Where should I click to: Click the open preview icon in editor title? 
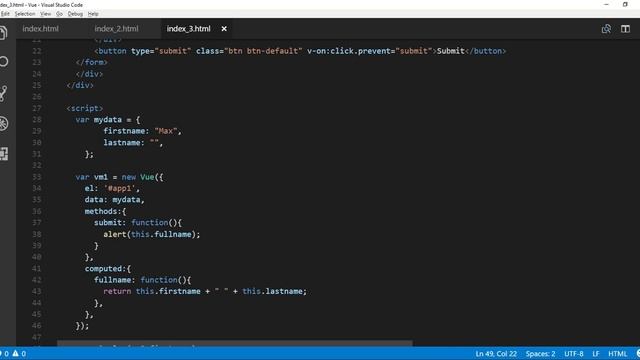[606, 29]
